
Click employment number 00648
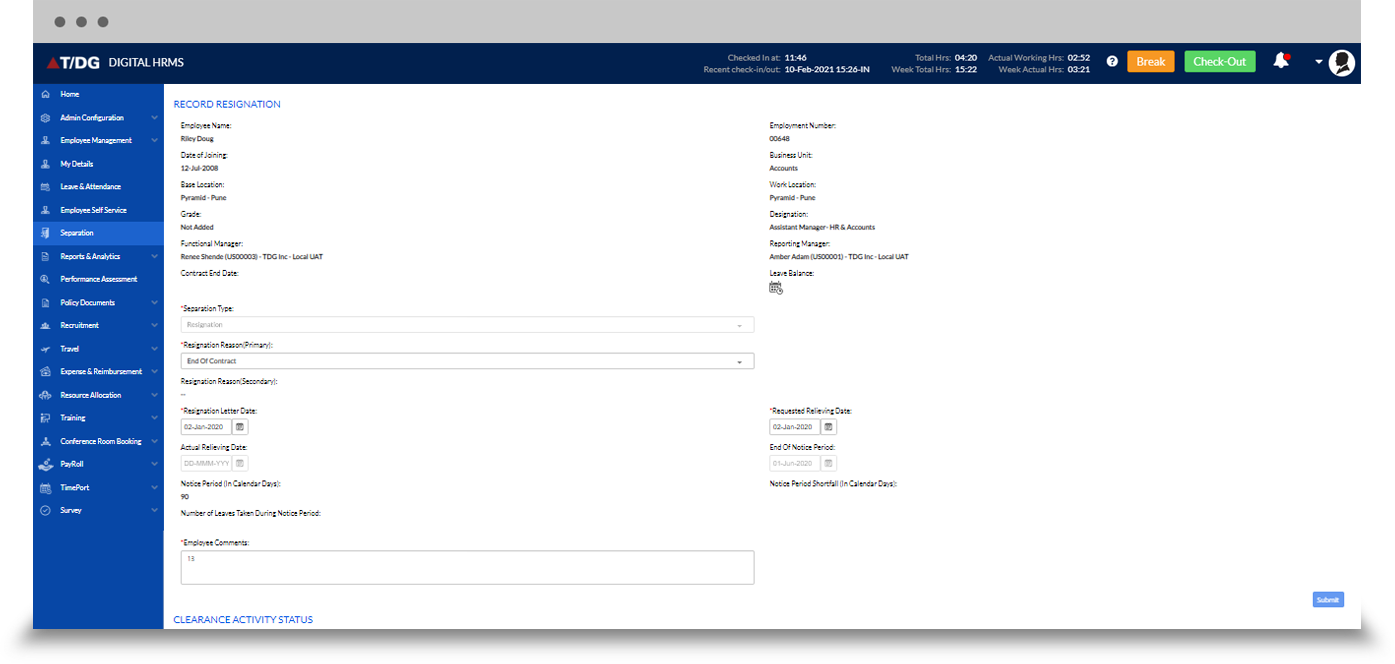pos(779,139)
